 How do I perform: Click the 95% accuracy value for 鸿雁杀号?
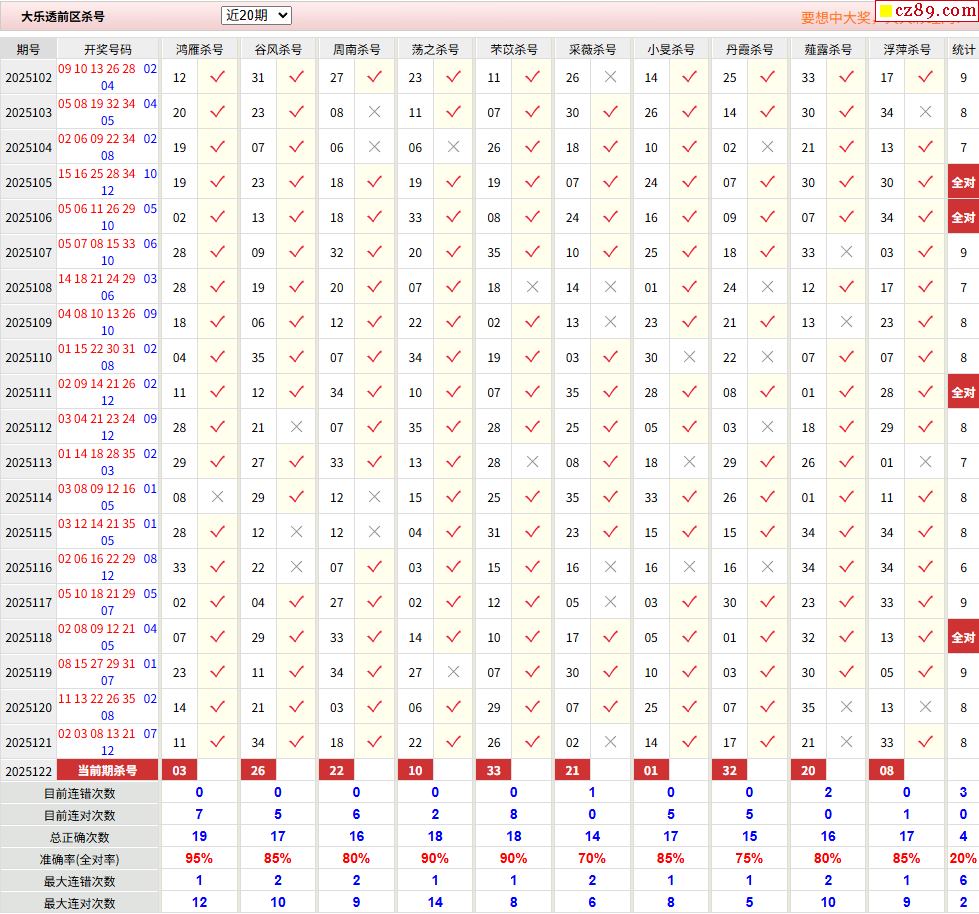[x=199, y=858]
